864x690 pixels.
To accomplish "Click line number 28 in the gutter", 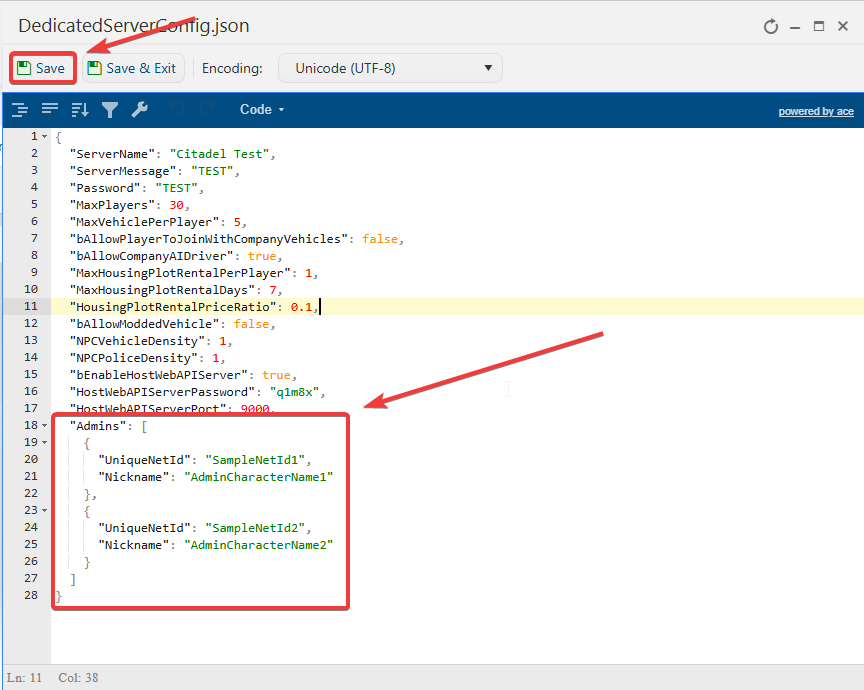I will pyautogui.click(x=31, y=595).
